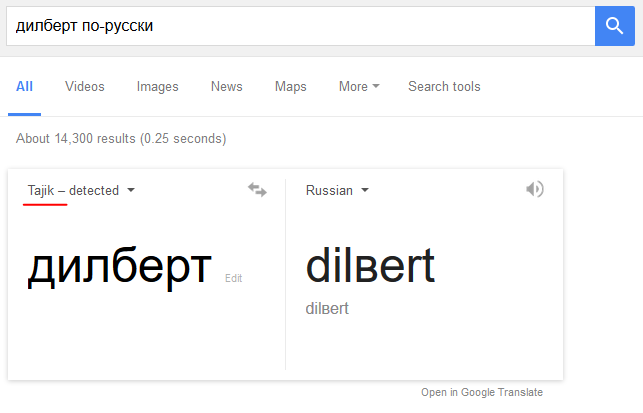Click the large source word дилберт
This screenshot has height=413, width=643.
119,267
